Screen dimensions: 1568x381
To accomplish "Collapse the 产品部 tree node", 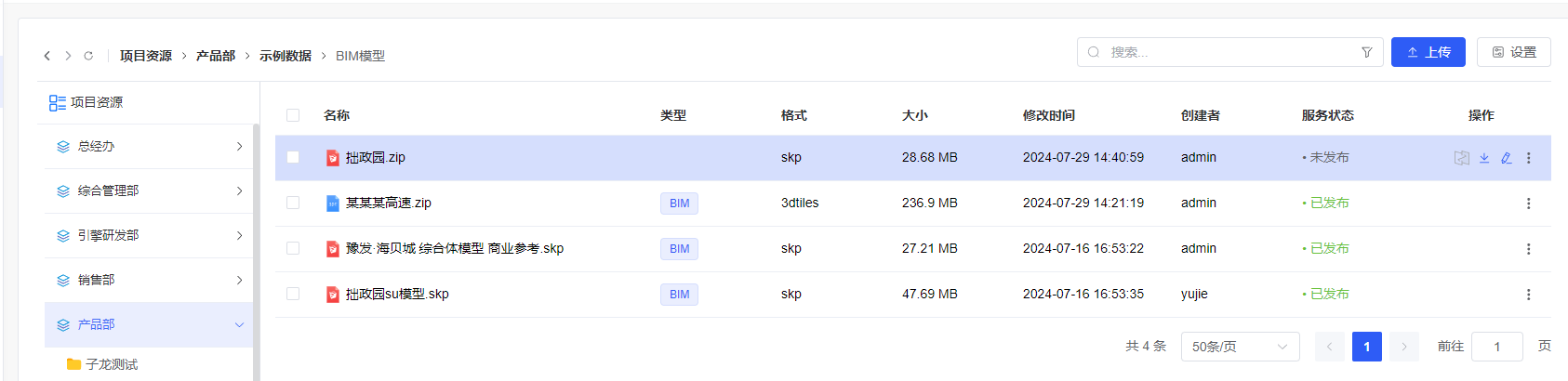I will (x=239, y=325).
